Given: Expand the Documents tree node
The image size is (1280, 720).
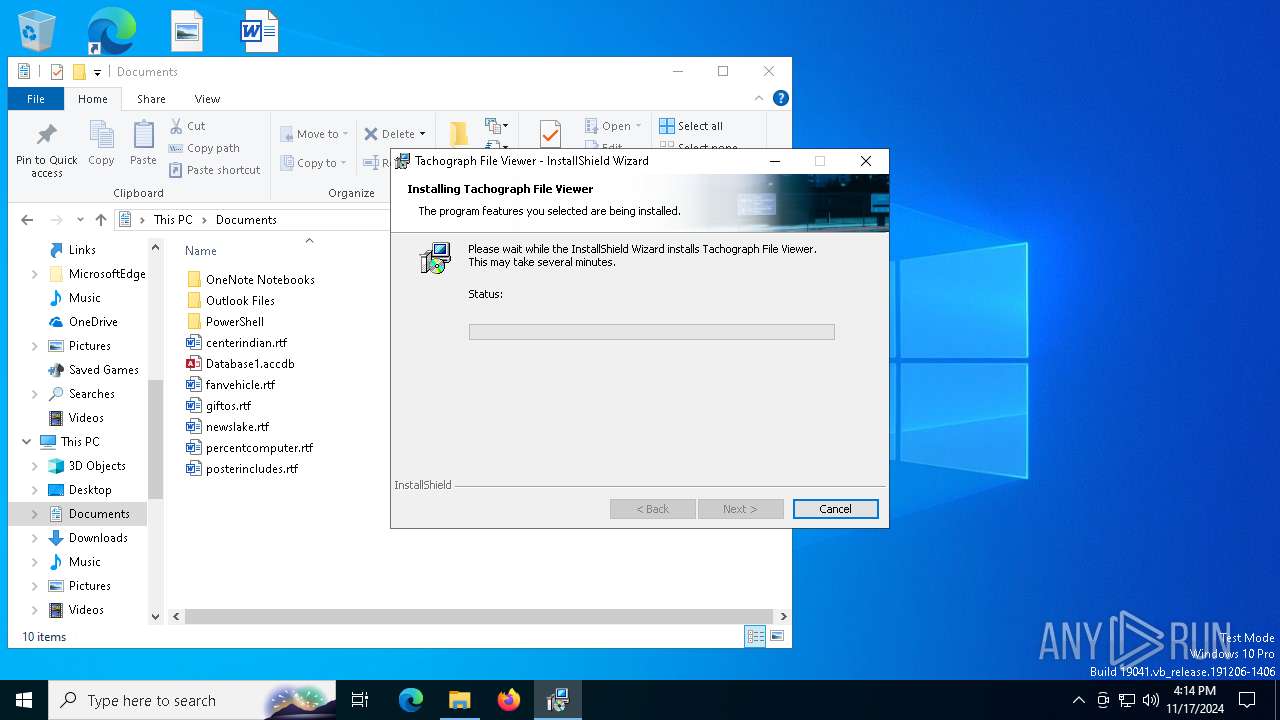Looking at the screenshot, I should tap(35, 514).
